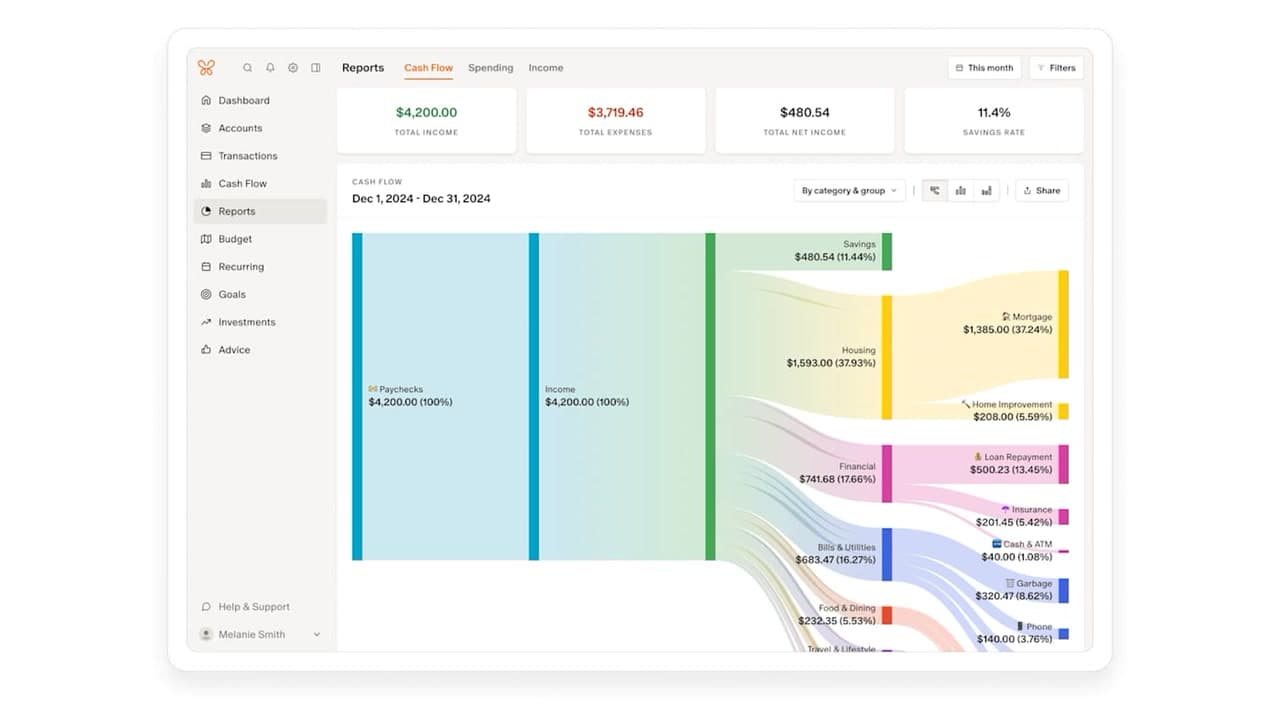
Task: Switch to the Spending tab
Action: pyautogui.click(x=490, y=67)
